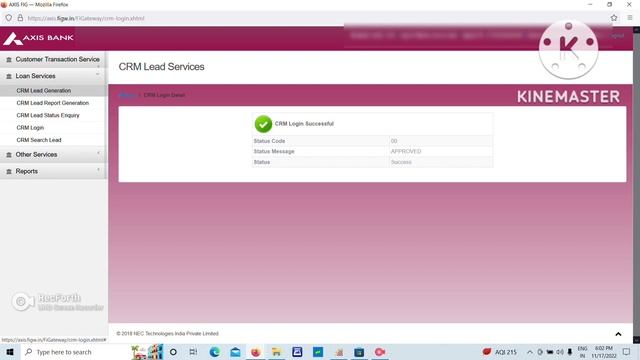Open CRM Lead Report Generation

(53, 103)
